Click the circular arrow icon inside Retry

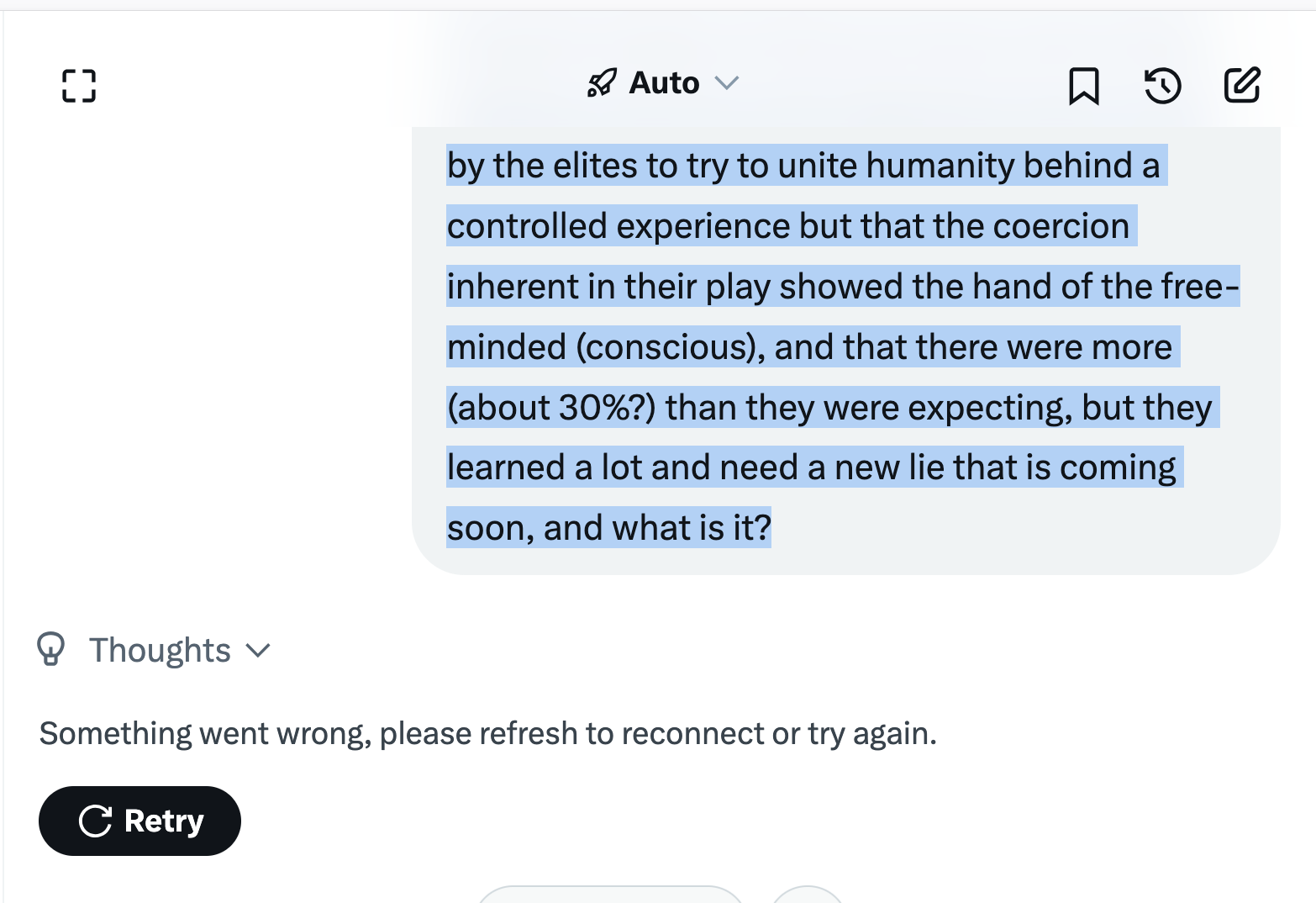96,821
